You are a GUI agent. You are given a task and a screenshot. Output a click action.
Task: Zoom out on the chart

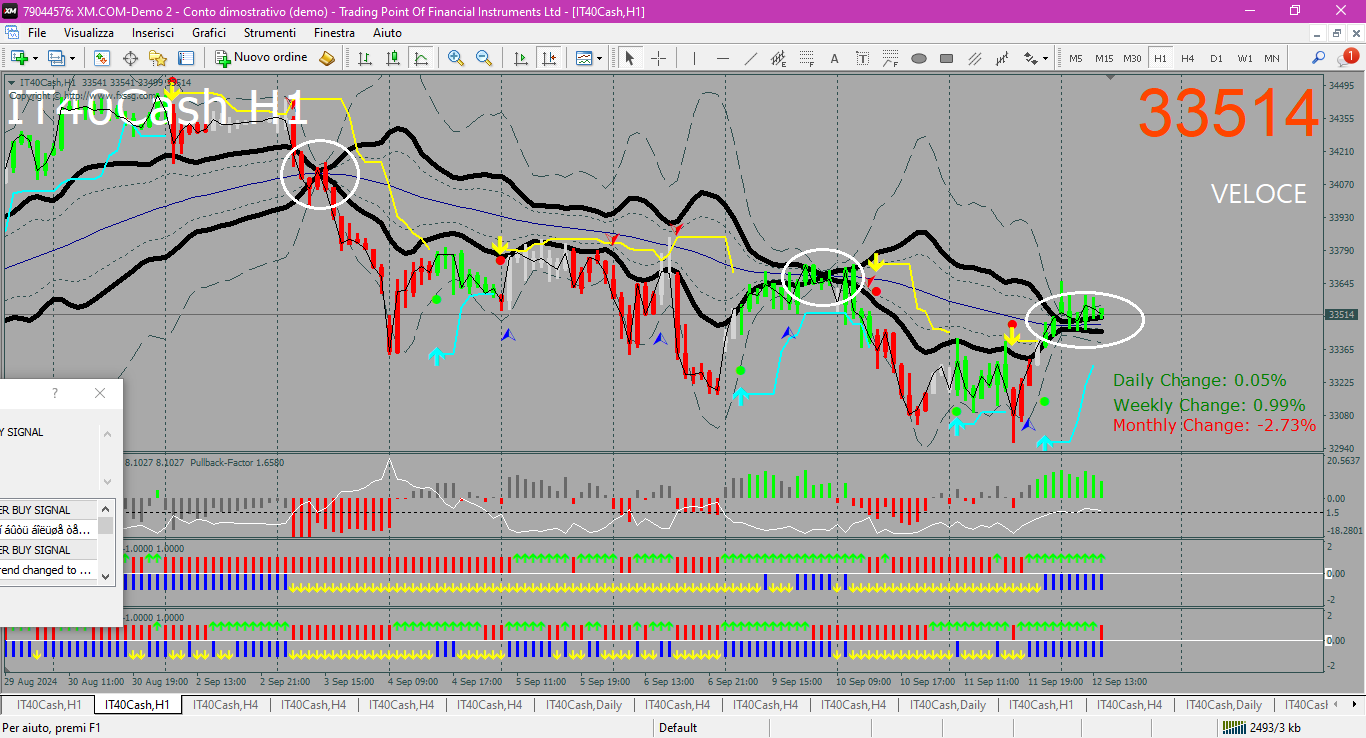click(x=484, y=58)
